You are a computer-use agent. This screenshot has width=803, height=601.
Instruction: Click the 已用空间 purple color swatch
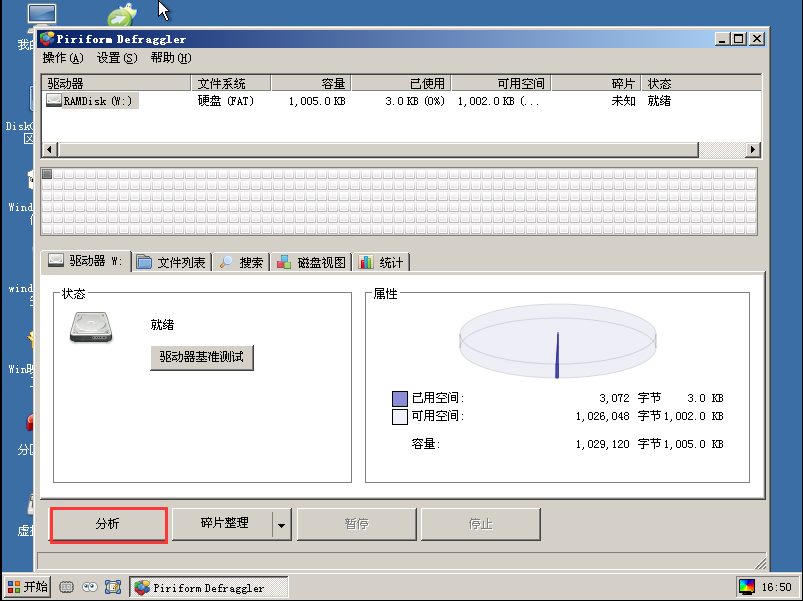[400, 398]
